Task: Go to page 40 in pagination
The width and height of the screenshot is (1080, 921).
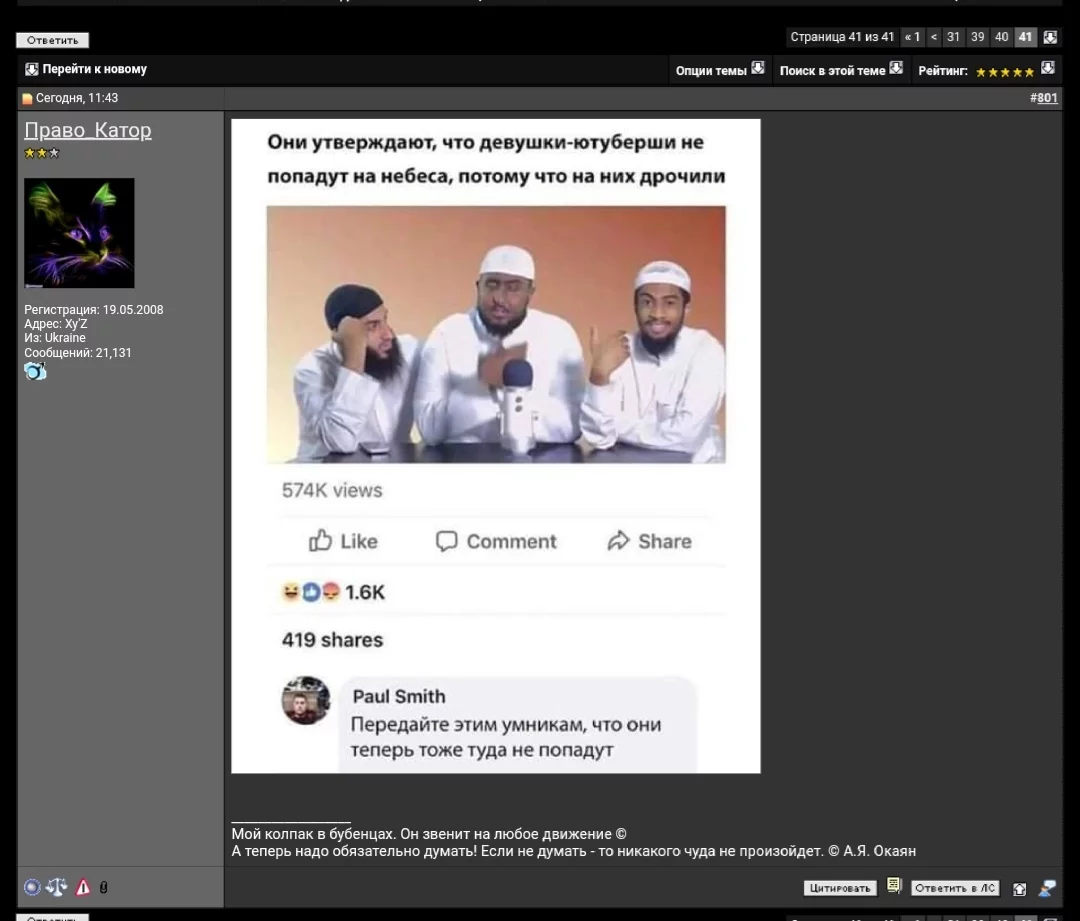Action: click(1001, 37)
